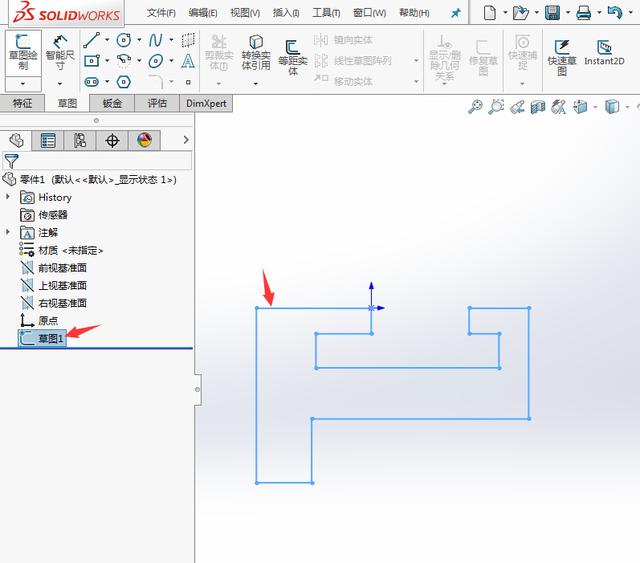Open the 窗口(W) menu
Image resolution: width=640 pixels, height=563 pixels.
click(369, 13)
